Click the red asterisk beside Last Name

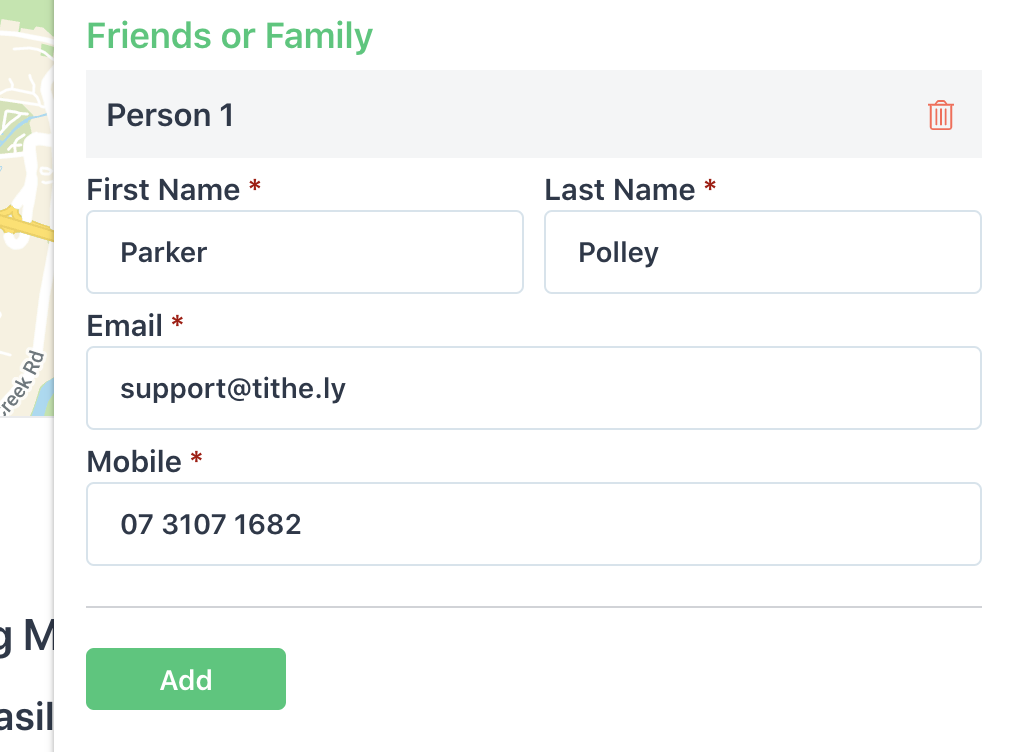pos(710,186)
